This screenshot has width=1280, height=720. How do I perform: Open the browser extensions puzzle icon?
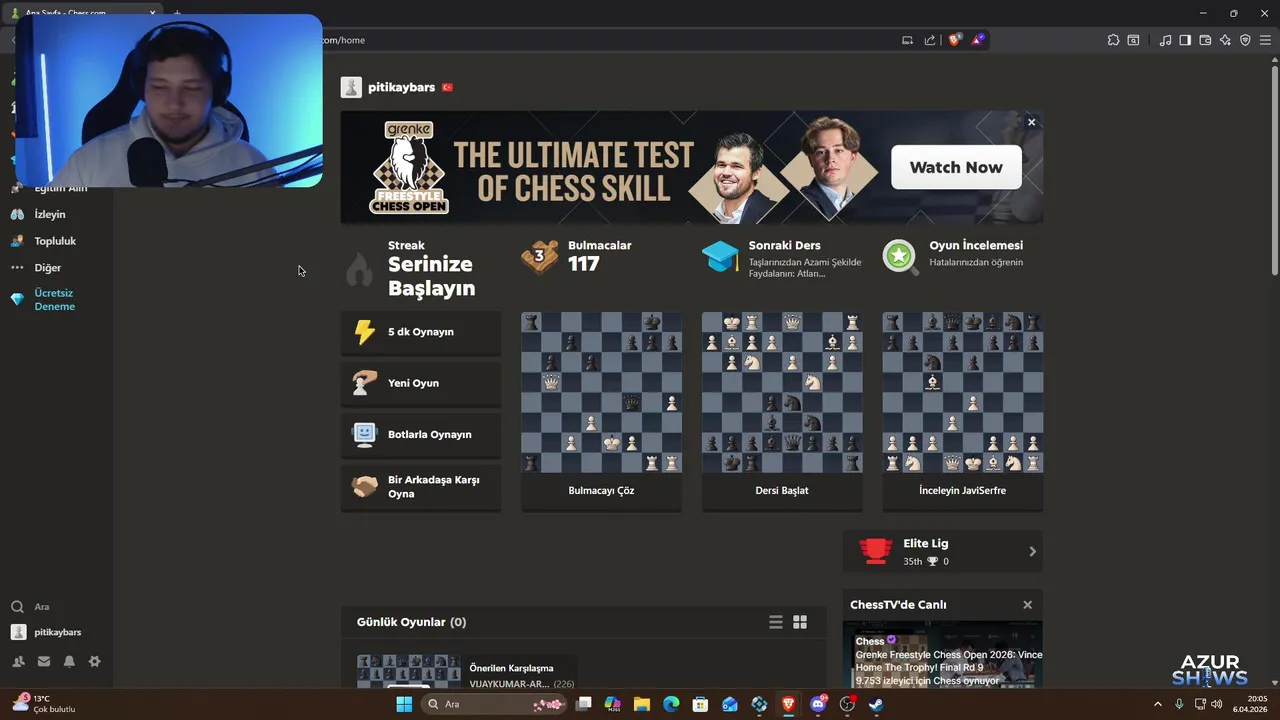(1113, 40)
